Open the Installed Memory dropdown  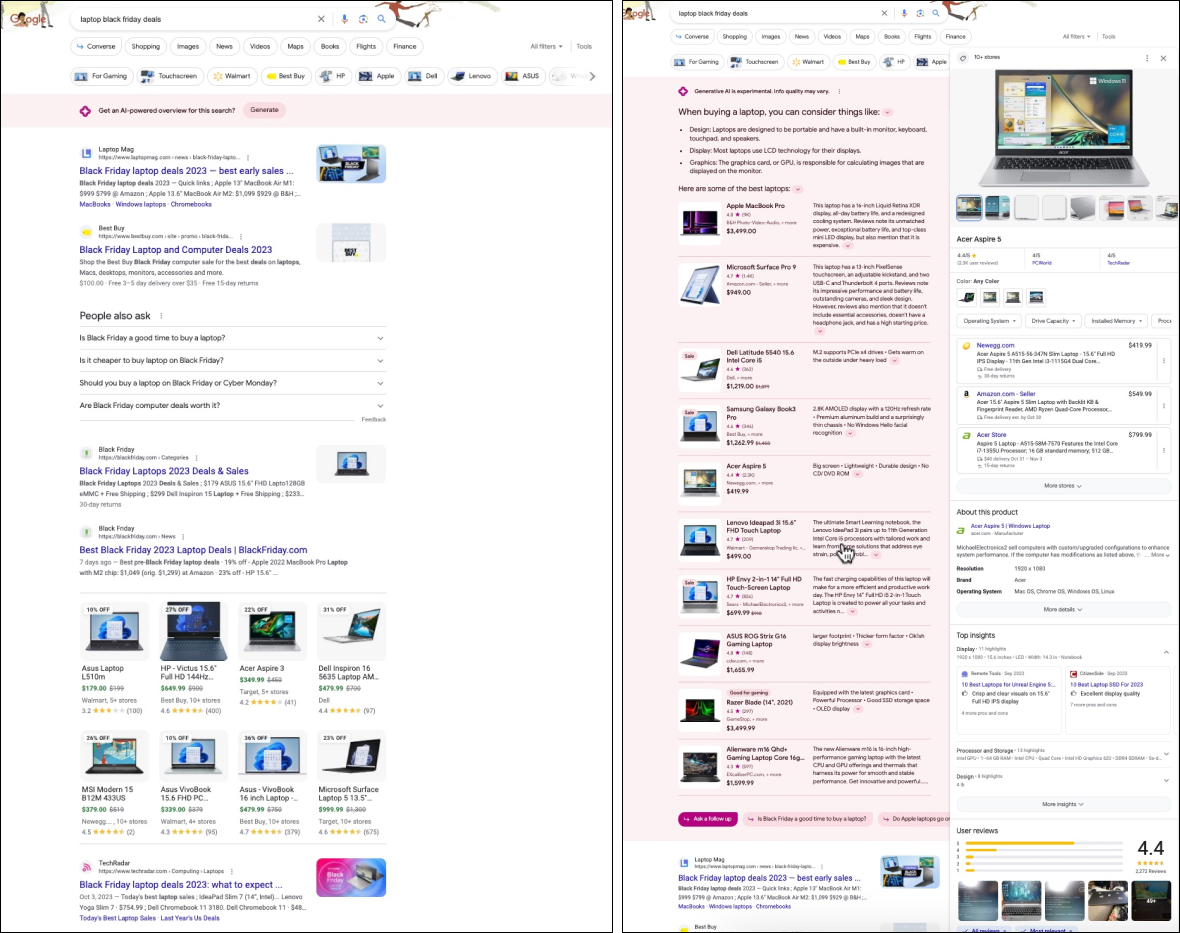pos(1117,321)
